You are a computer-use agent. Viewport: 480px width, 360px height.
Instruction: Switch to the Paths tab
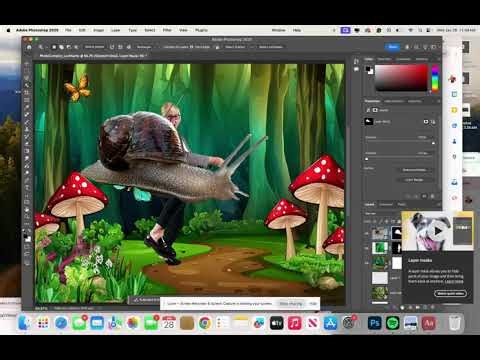click(402, 204)
